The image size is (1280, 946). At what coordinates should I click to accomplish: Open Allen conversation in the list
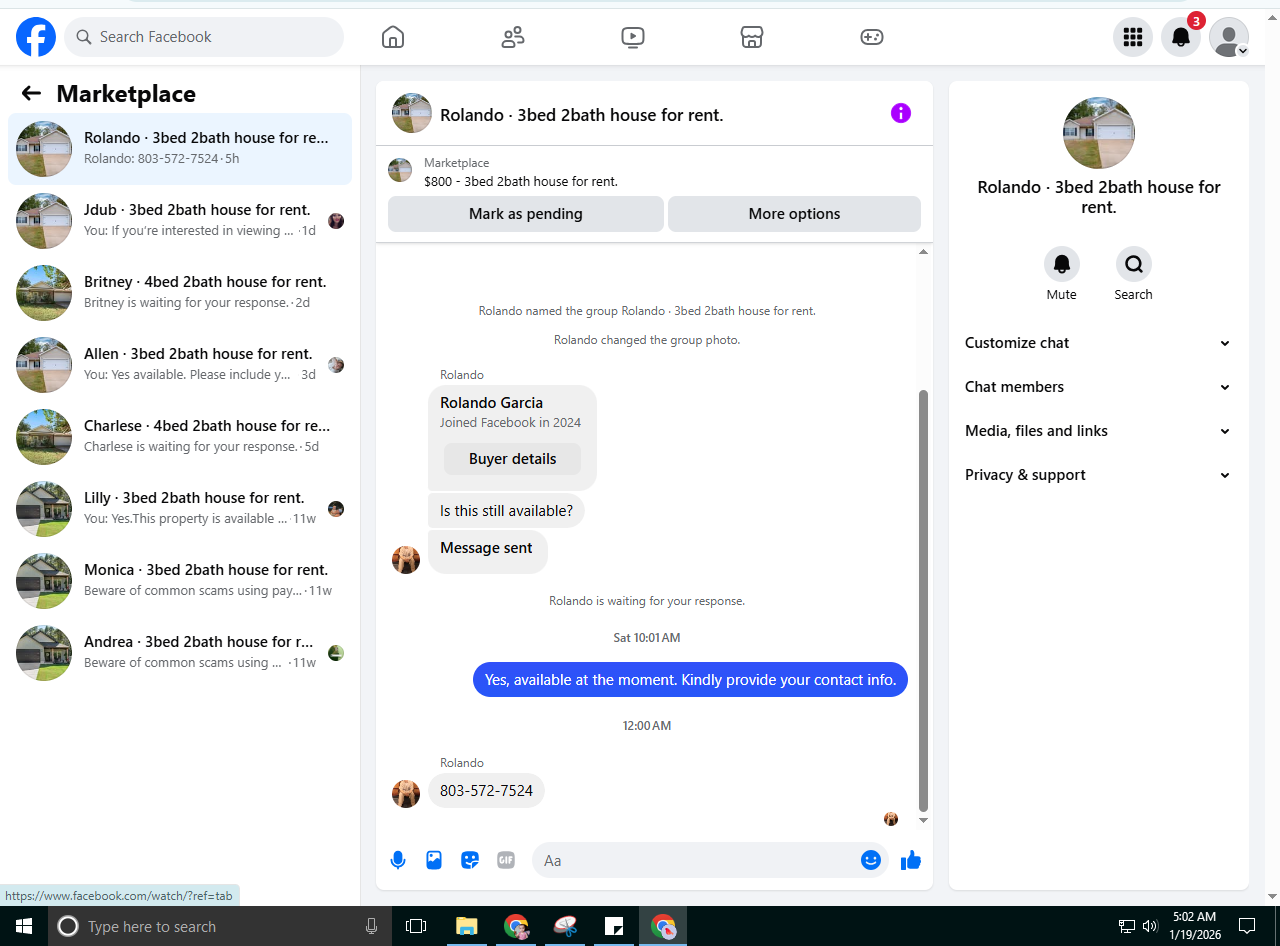[x=180, y=365]
